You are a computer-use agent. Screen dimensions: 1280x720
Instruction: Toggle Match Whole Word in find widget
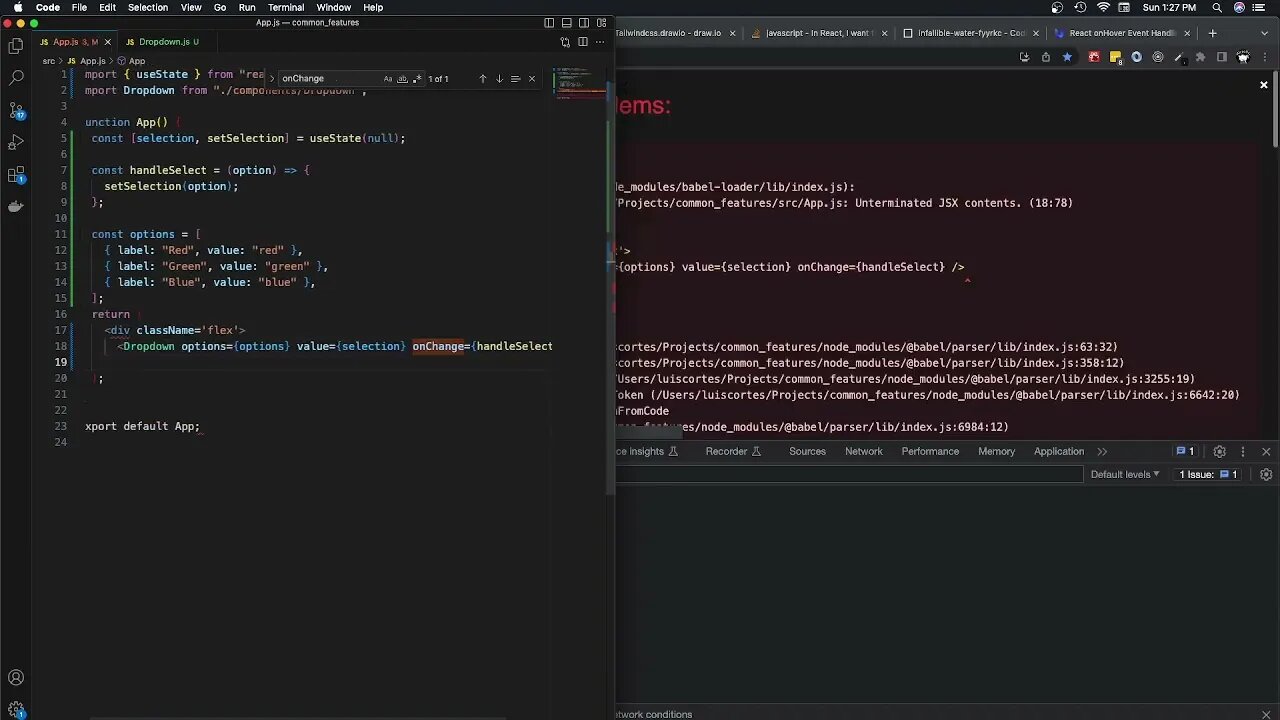click(402, 79)
